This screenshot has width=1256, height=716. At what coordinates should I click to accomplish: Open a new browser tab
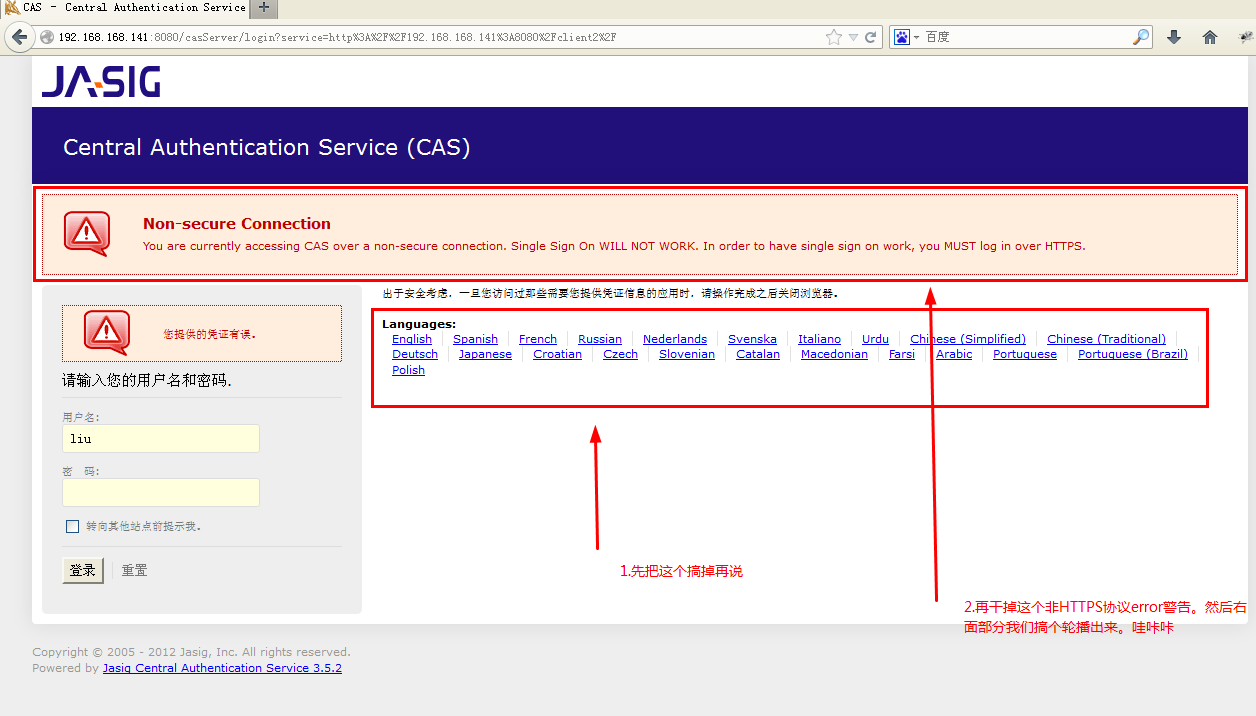tap(264, 8)
